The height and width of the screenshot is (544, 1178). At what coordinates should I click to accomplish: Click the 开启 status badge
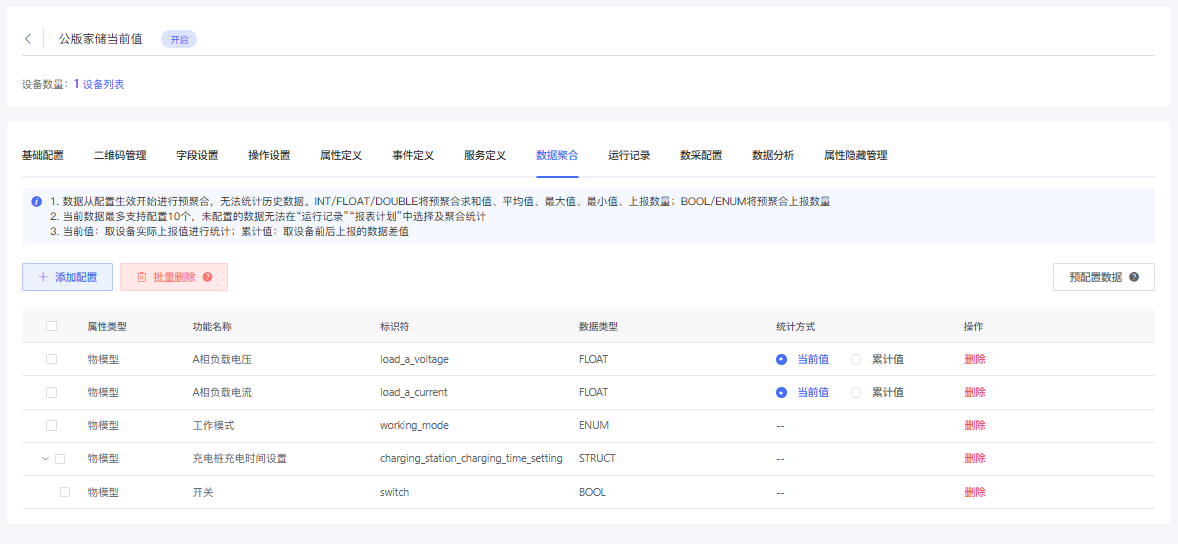click(179, 40)
